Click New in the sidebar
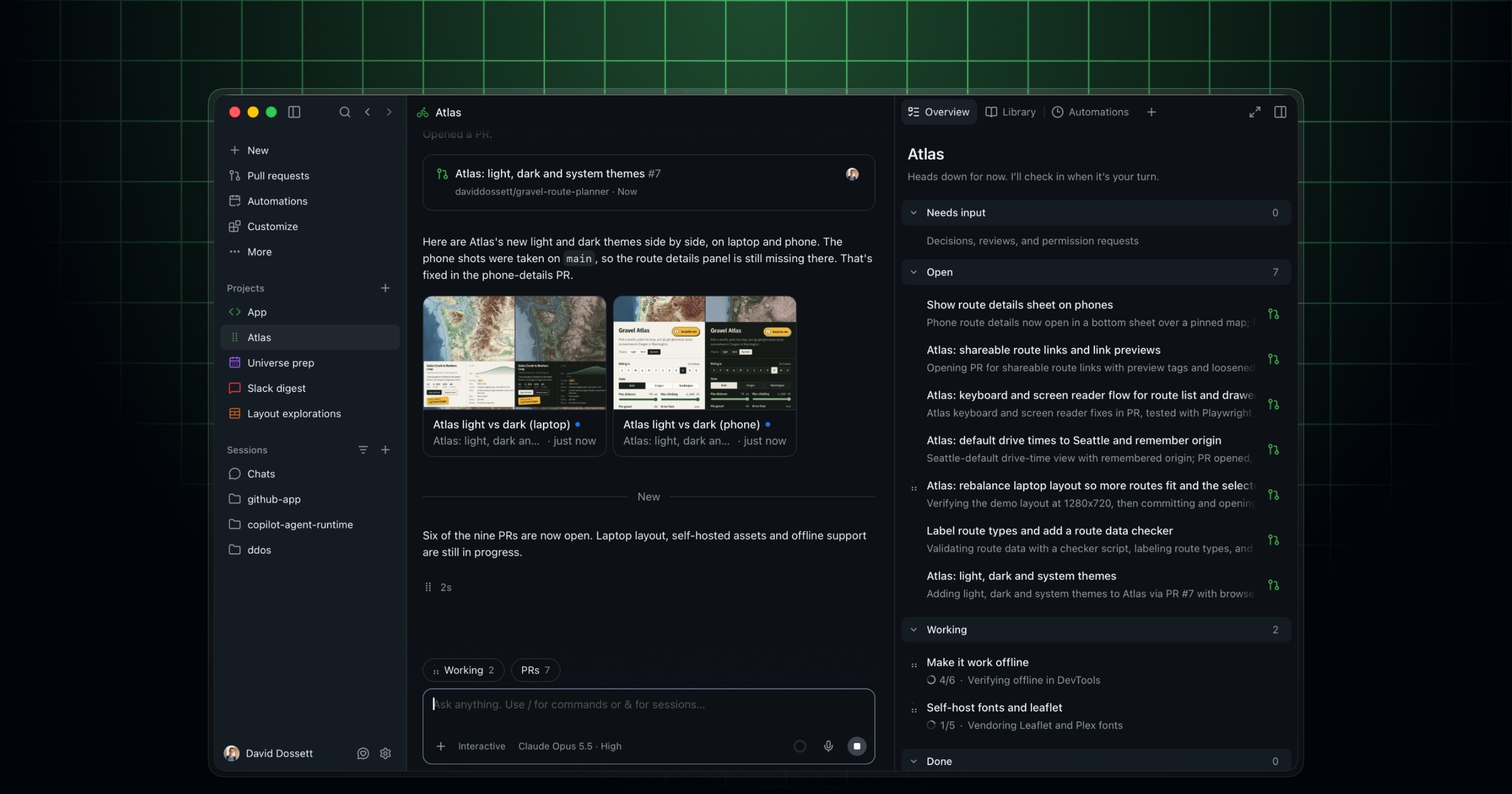1512x794 pixels. pos(310,151)
